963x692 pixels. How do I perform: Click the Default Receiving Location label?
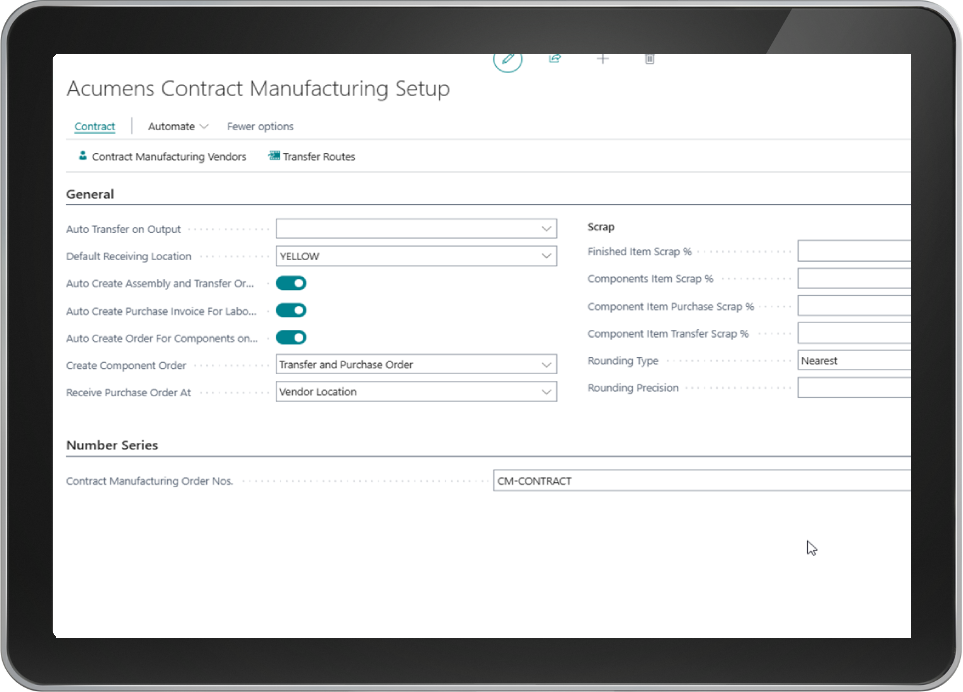point(129,256)
